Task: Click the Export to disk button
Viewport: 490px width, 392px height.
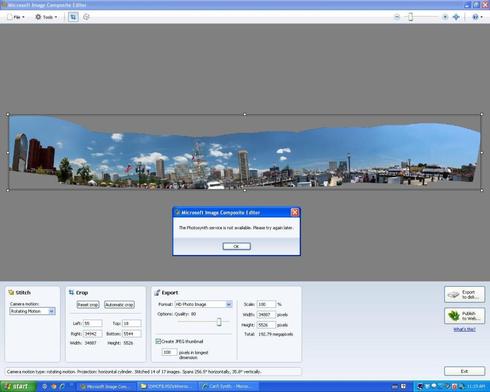Action: pos(464,295)
